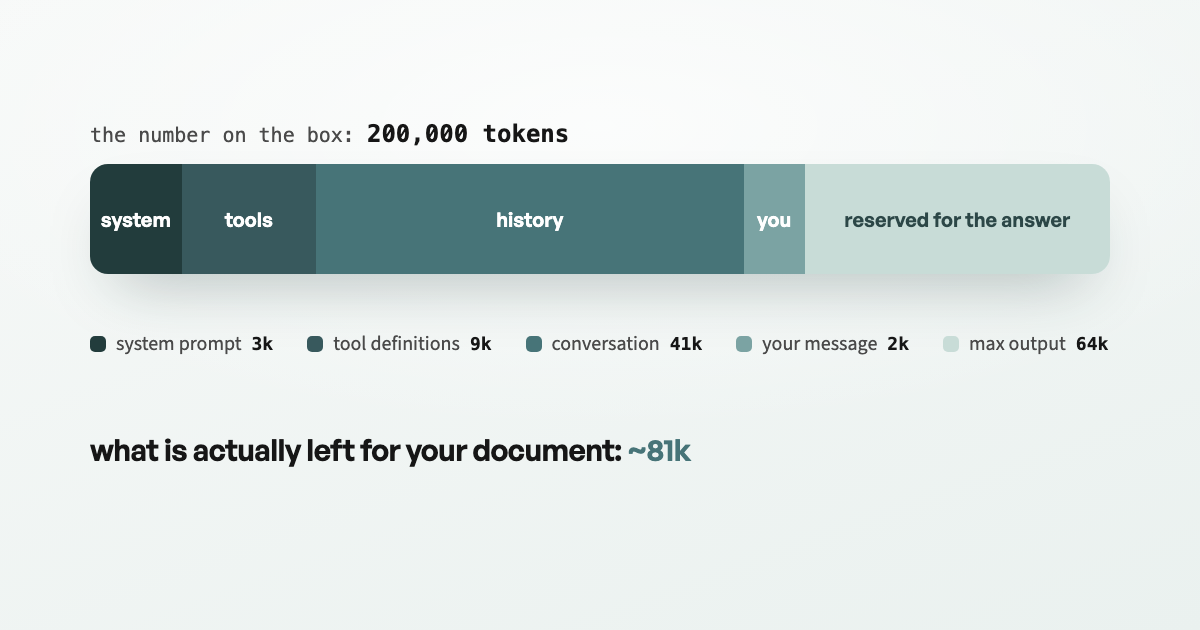The image size is (1200, 630).
Task: Click the your message legend swatch
Action: [744, 344]
